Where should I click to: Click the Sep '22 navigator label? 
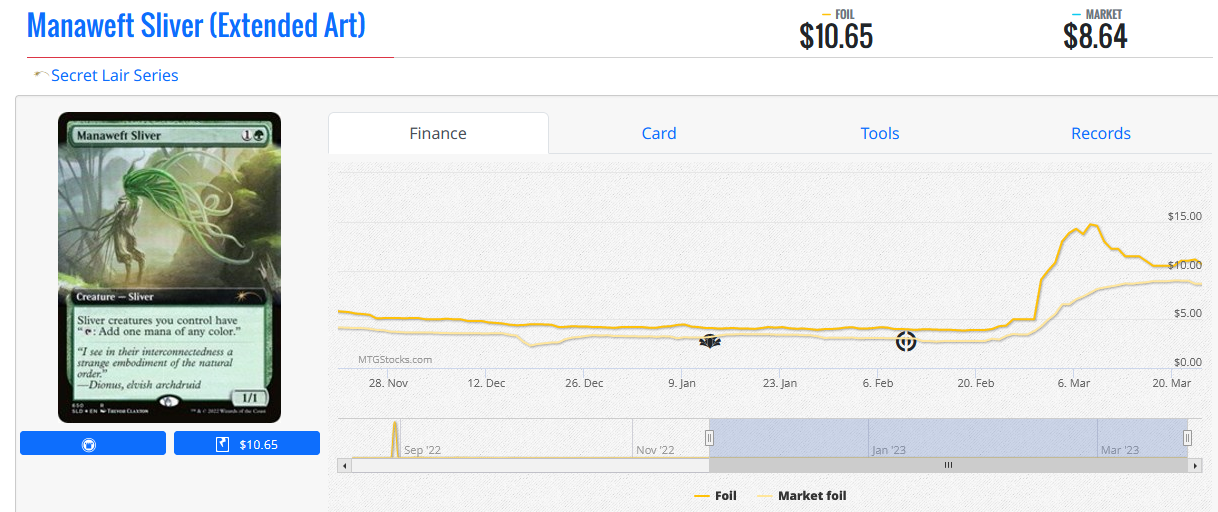pyautogui.click(x=422, y=450)
